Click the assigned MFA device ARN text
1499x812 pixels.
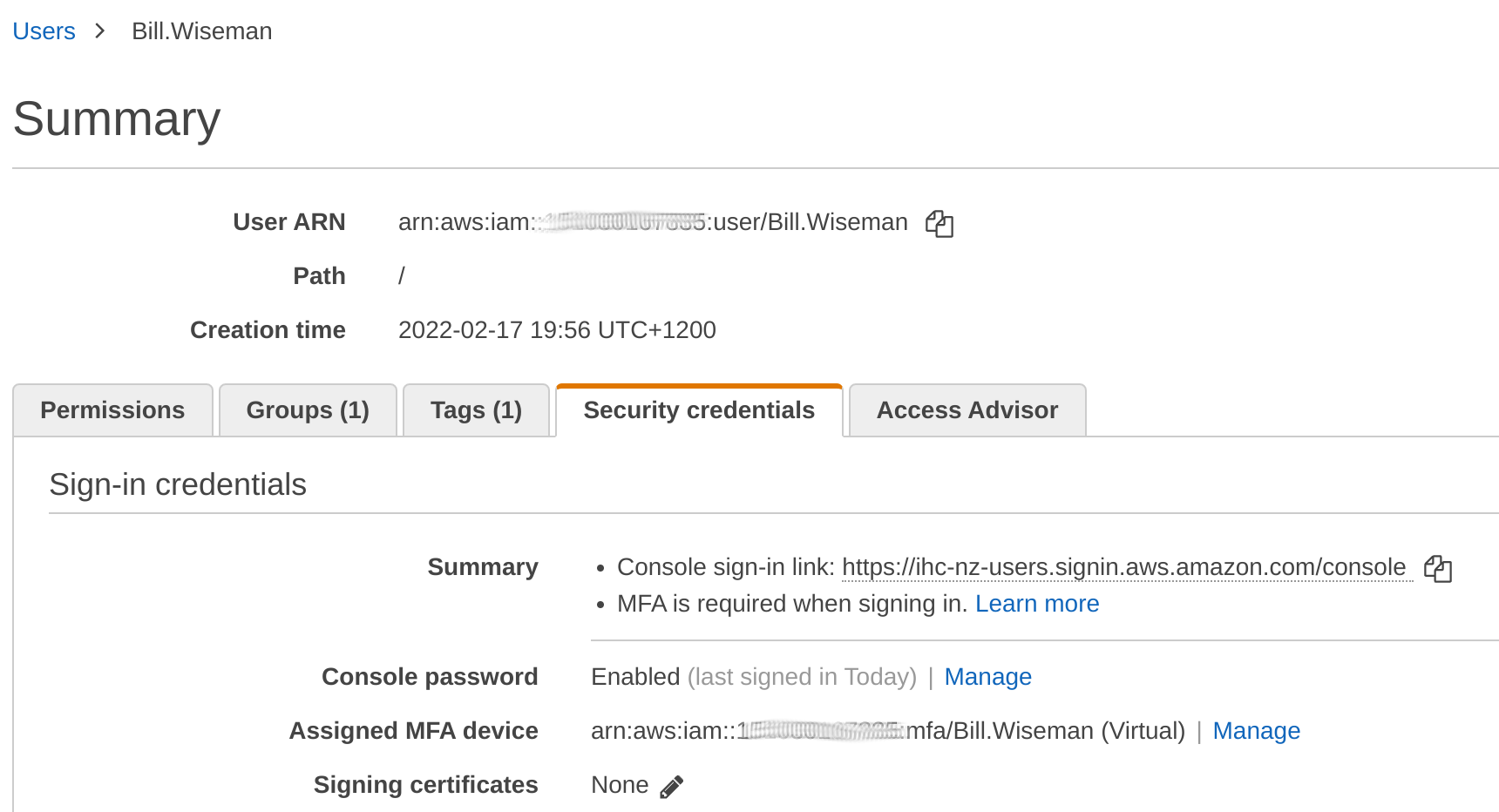click(888, 731)
